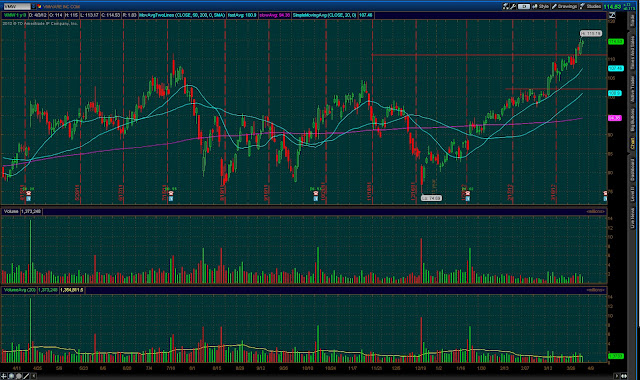Open the Chart tab in right sidebar

tap(632, 143)
